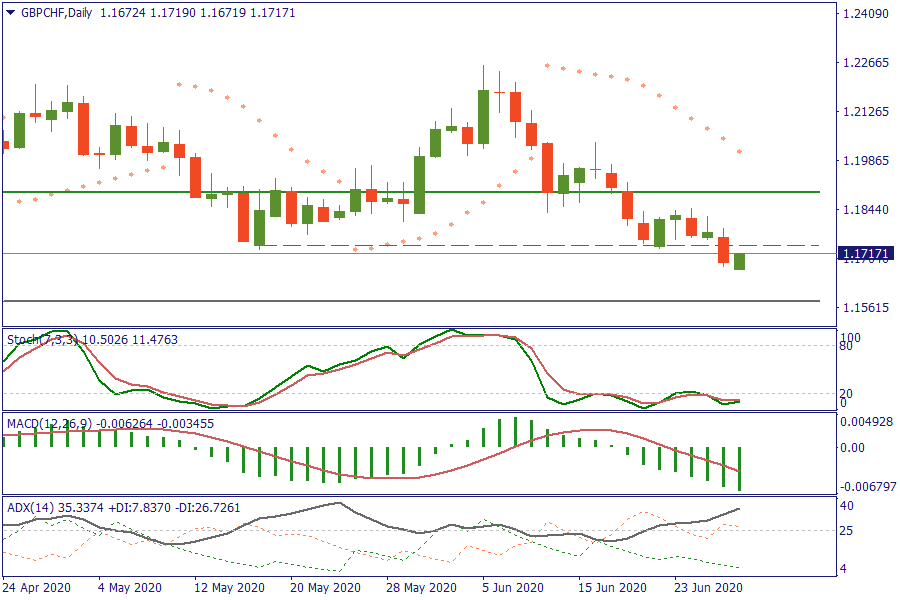Click the +DI:7.8370 reading
The width and height of the screenshot is (900, 600).
139,508
